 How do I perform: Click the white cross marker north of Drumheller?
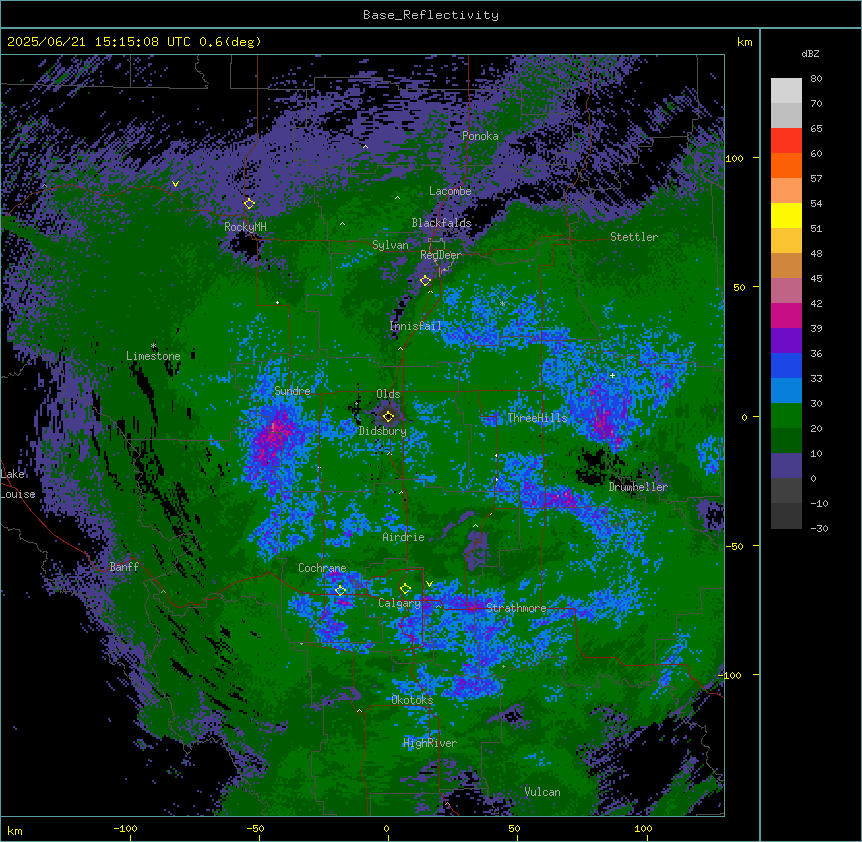[612, 375]
